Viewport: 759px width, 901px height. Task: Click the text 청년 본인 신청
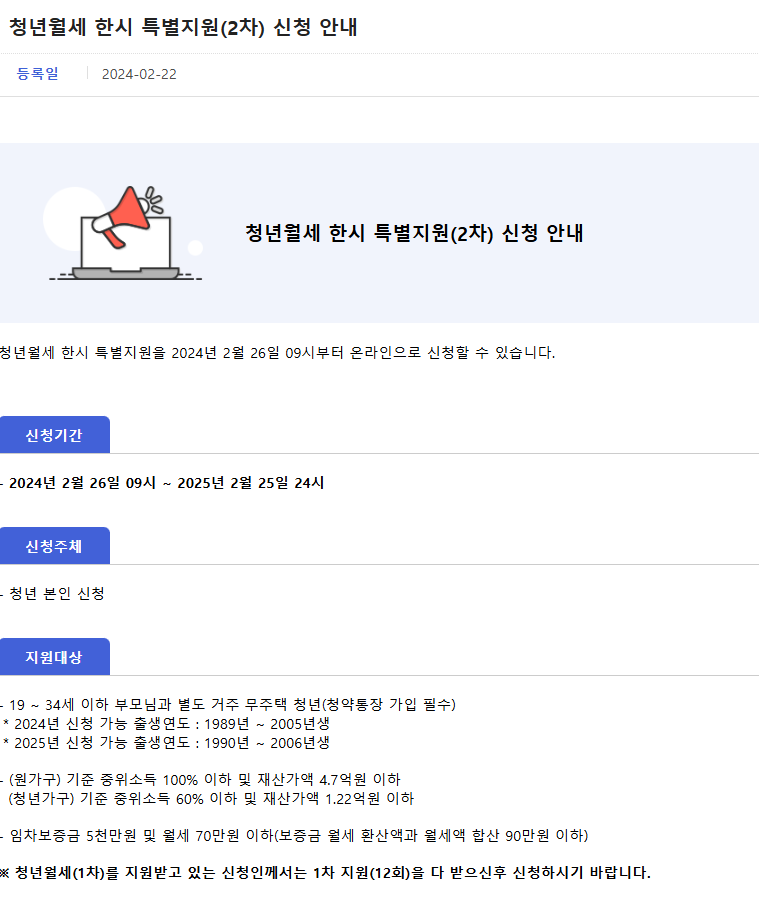56,594
